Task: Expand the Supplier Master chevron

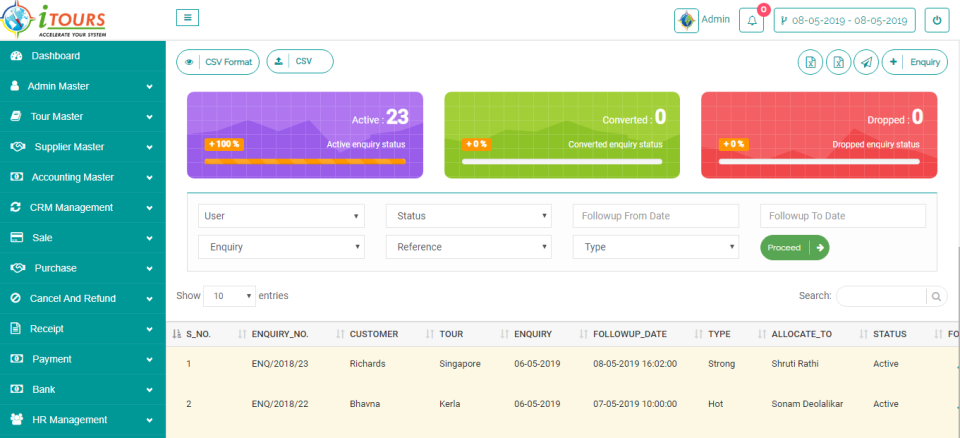Action: click(x=149, y=148)
